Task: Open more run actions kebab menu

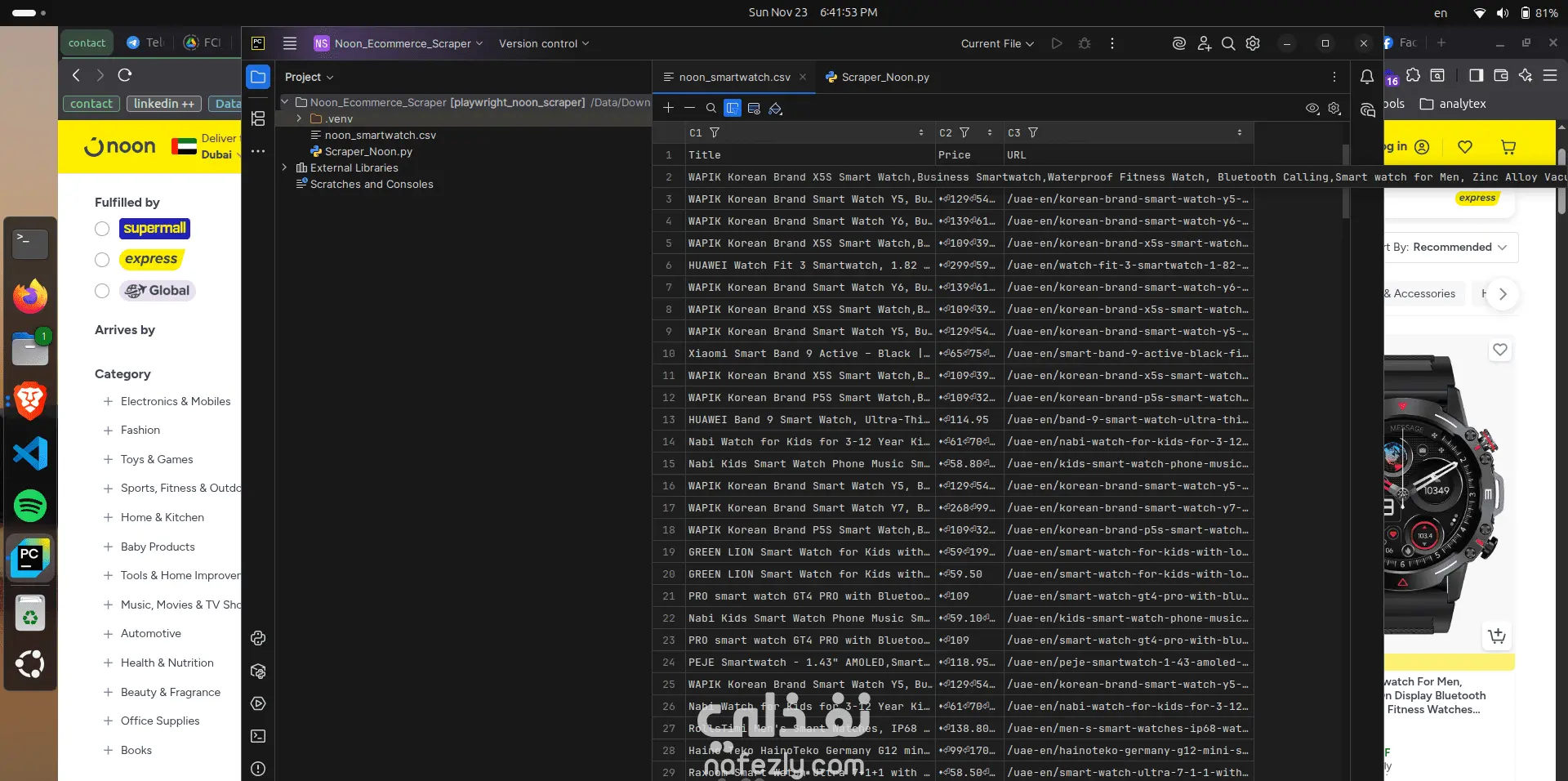Action: (1111, 43)
